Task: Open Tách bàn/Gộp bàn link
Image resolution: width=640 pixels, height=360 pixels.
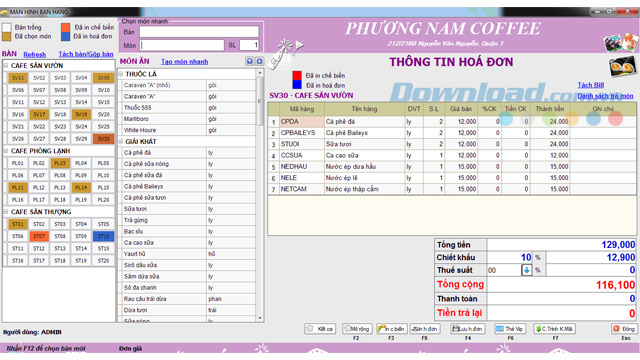Action: click(x=86, y=54)
